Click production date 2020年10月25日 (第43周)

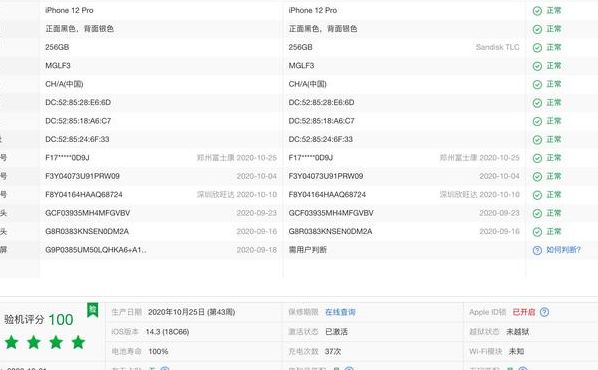[191, 312]
